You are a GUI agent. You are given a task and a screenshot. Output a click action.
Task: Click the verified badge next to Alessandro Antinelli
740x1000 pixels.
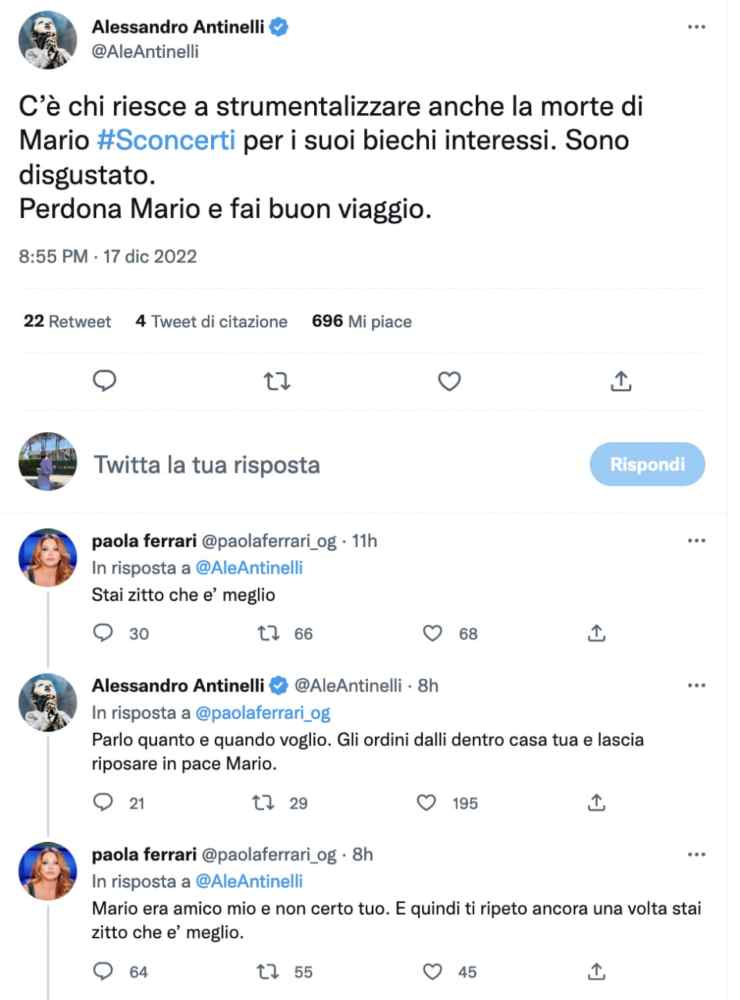click(x=279, y=27)
